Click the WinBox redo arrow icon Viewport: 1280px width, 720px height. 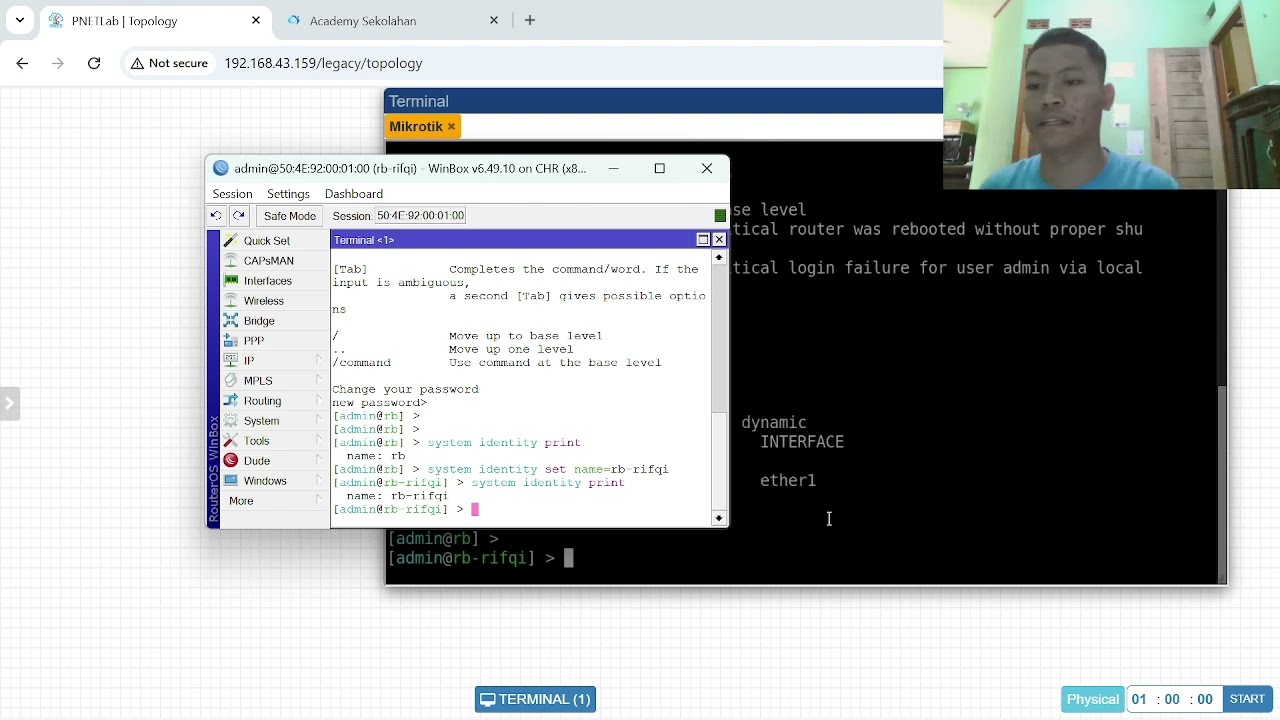[239, 216]
